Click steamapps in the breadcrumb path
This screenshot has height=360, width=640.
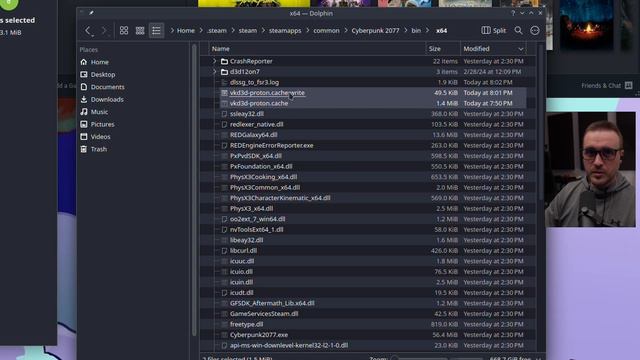point(285,31)
